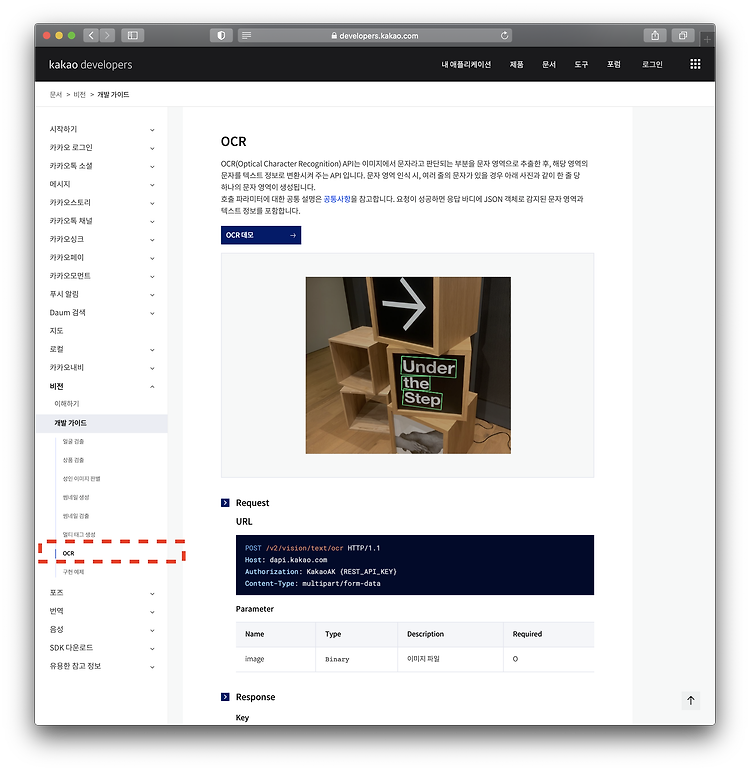Image resolution: width=750 pixels, height=771 pixels.
Task: Click the 문서 breadcrumb link
Action: 56,94
